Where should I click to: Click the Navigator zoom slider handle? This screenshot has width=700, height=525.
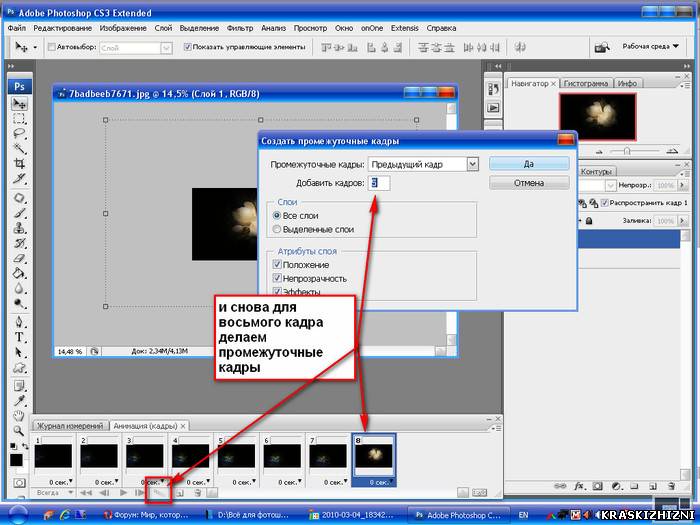627,151
